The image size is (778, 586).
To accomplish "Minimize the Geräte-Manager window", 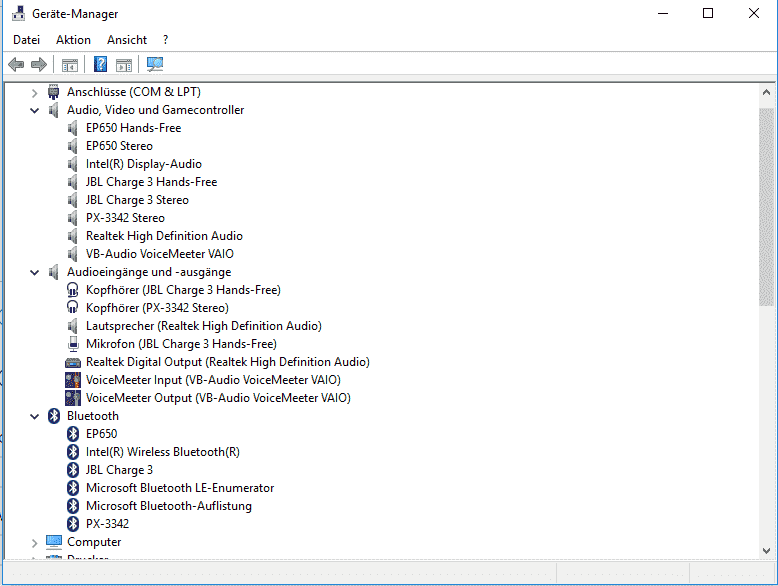I will [x=663, y=13].
